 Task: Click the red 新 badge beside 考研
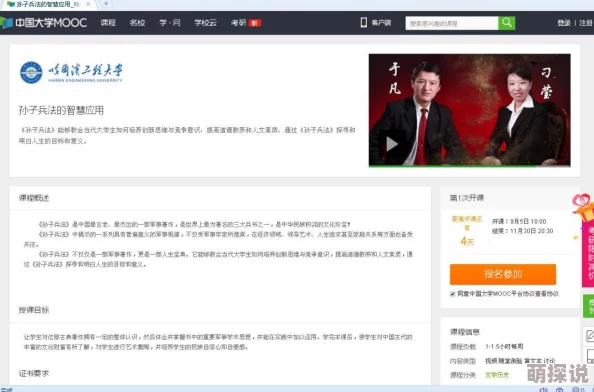tap(255, 23)
